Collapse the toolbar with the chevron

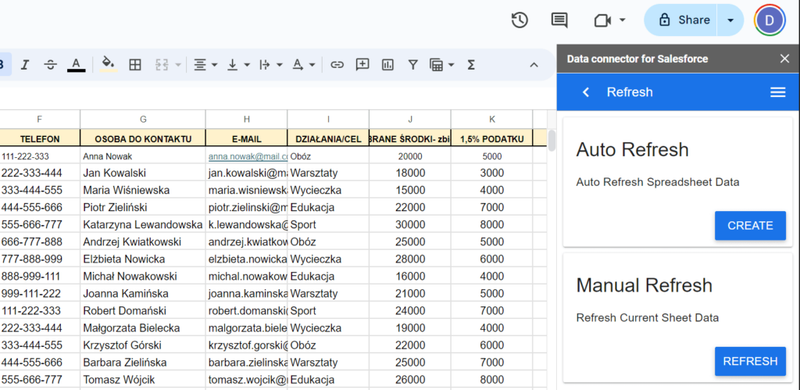pyautogui.click(x=534, y=65)
